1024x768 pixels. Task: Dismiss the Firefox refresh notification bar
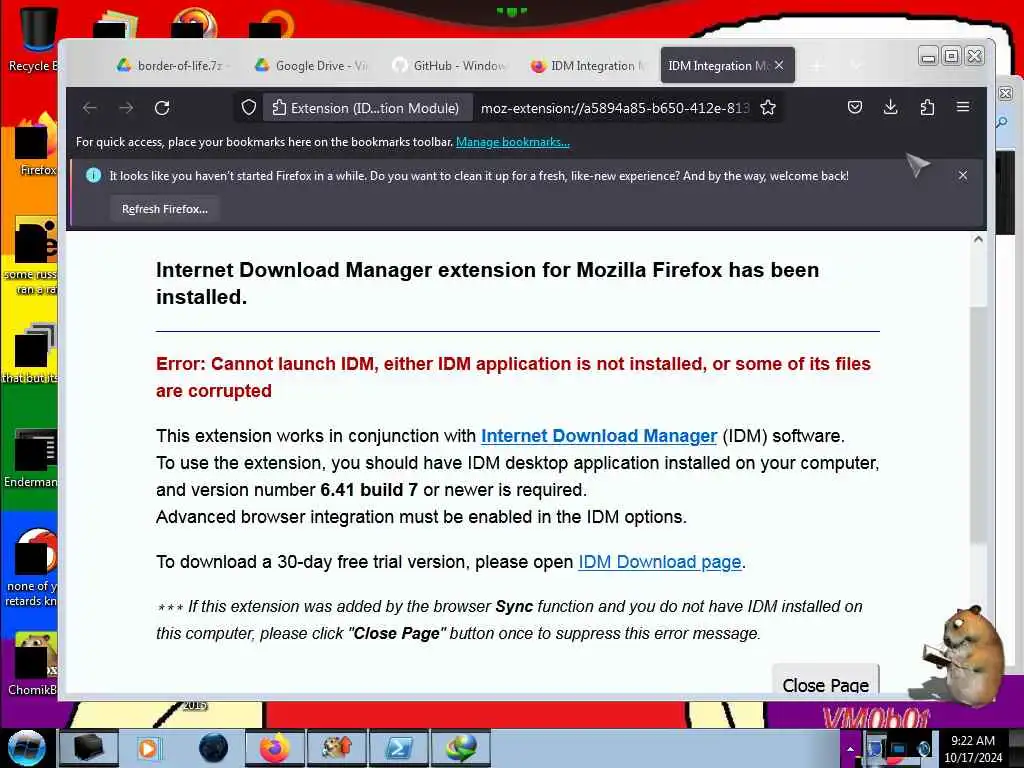tap(963, 175)
